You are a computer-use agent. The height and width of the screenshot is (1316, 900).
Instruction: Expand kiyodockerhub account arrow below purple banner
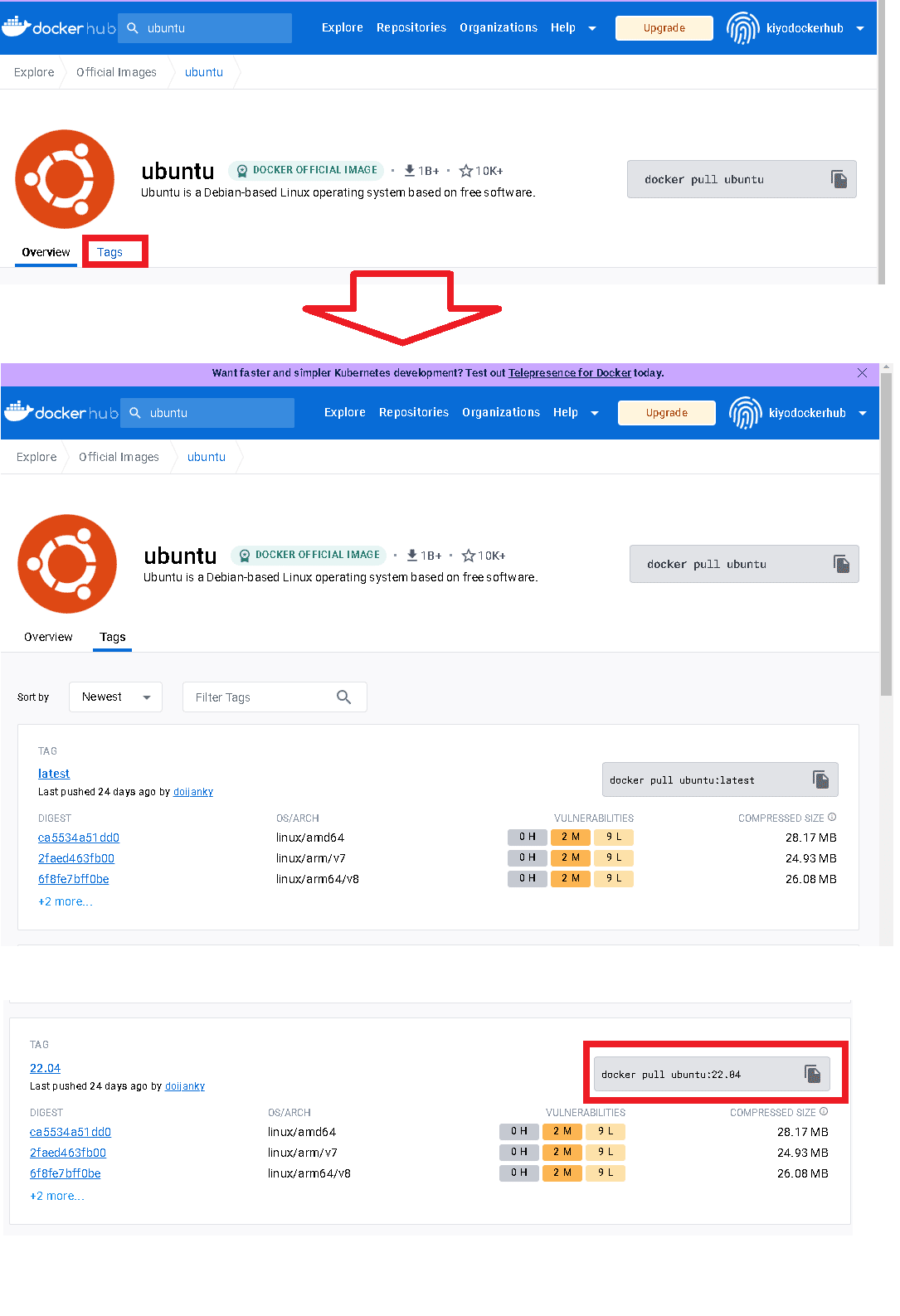point(863,413)
